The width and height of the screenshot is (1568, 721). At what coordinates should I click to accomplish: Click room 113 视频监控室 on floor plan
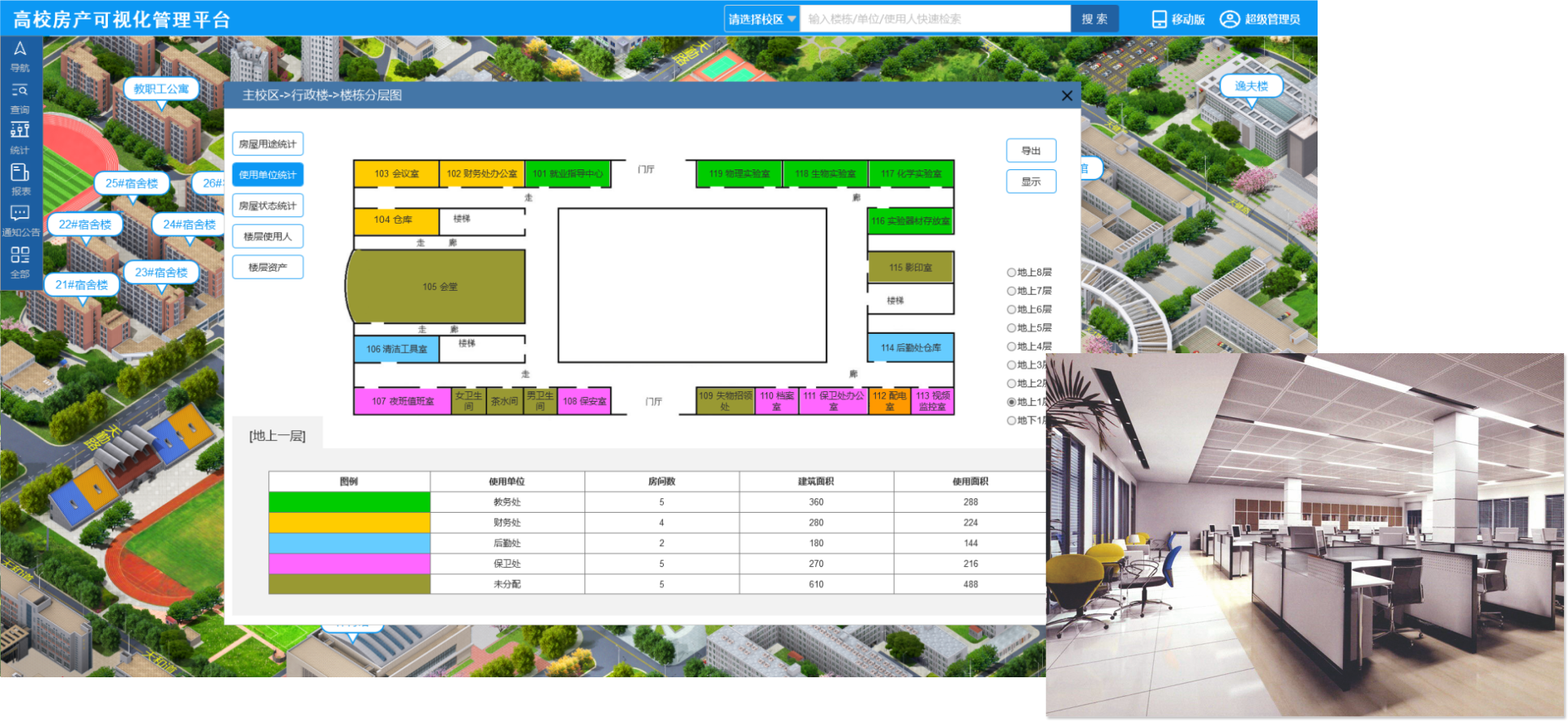[x=933, y=401]
